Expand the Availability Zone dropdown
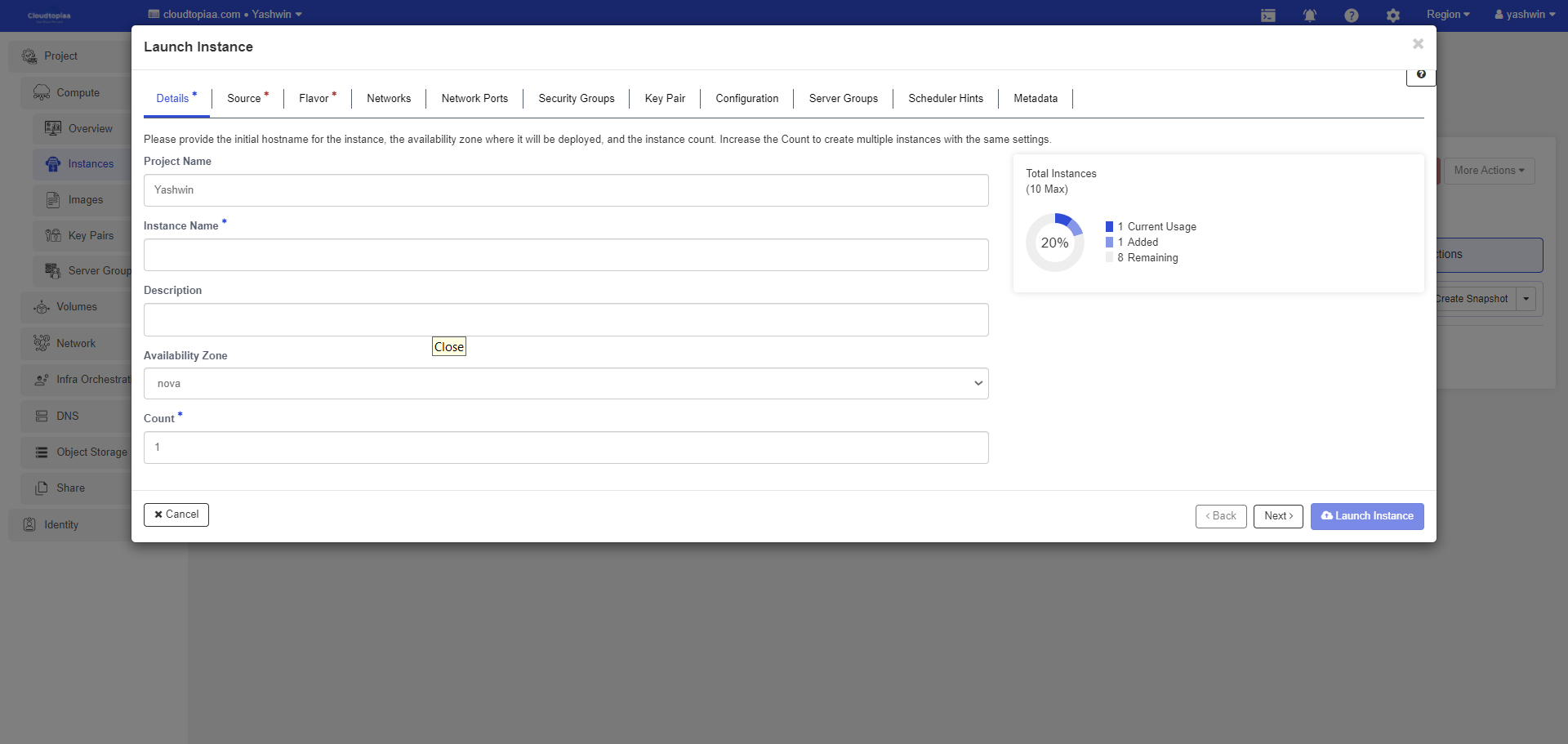The image size is (1568, 744). [x=566, y=384]
